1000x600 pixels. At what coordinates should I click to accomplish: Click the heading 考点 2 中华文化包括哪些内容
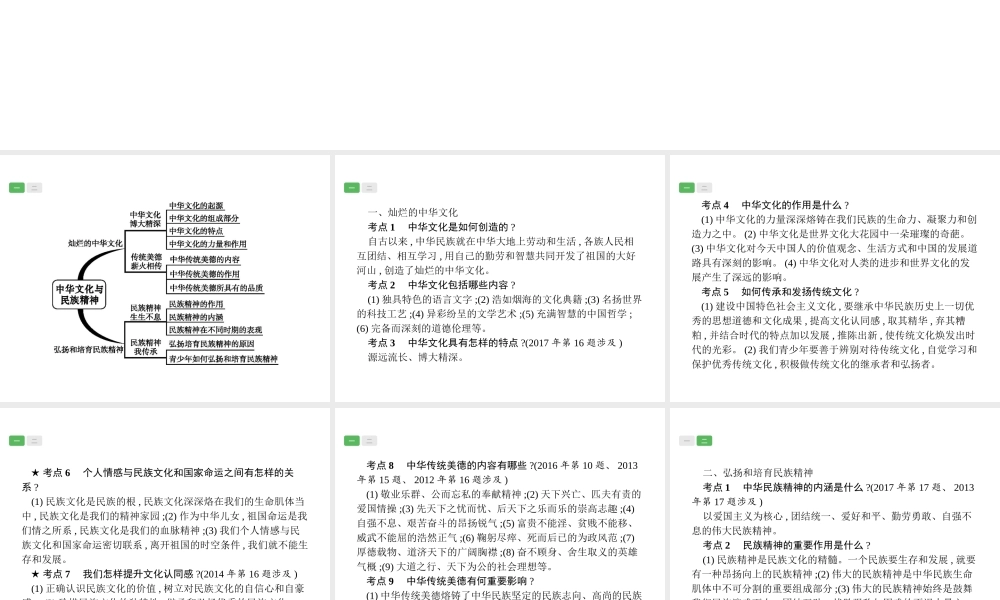(442, 285)
